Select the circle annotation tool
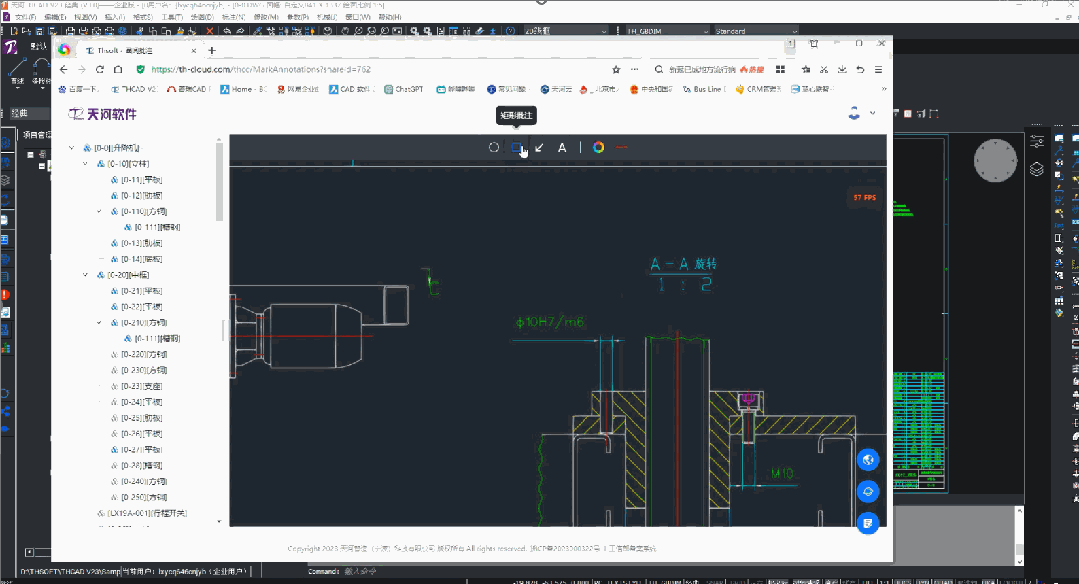The width and height of the screenshot is (1079, 584). (493, 148)
